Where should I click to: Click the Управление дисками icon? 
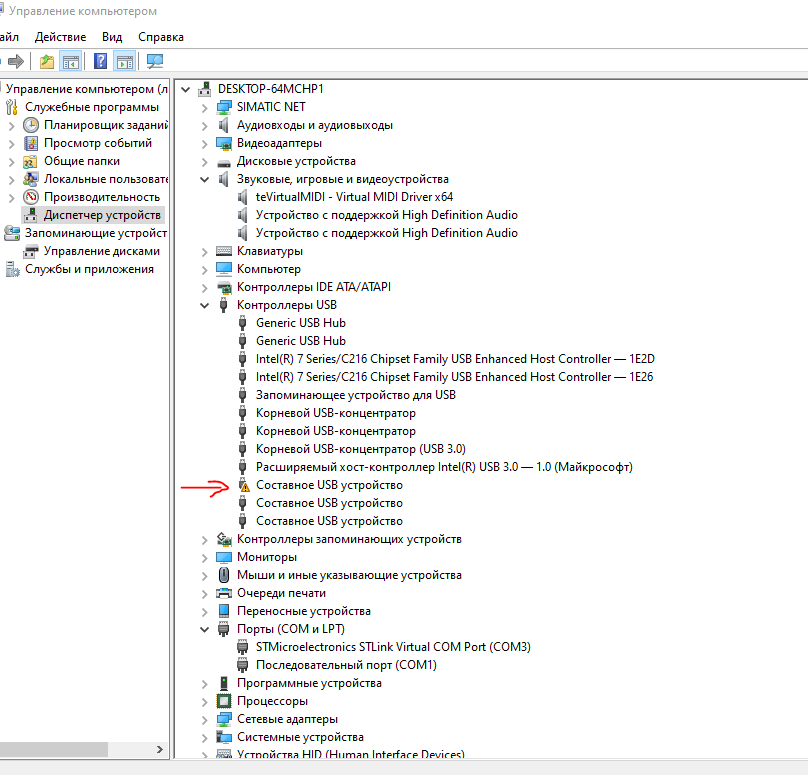coord(31,251)
